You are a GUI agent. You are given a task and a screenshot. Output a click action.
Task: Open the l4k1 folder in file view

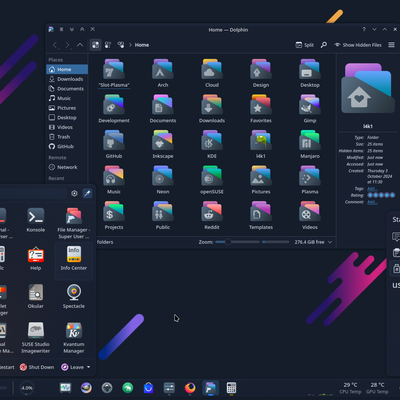click(x=261, y=140)
